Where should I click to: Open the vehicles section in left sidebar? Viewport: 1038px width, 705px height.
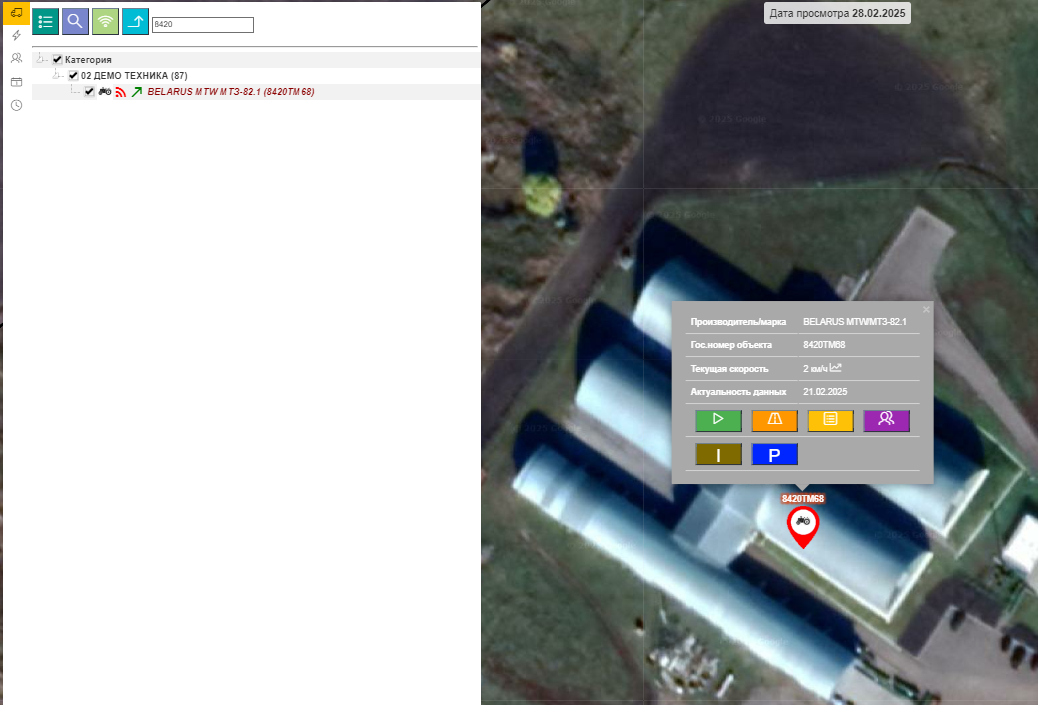coord(16,12)
